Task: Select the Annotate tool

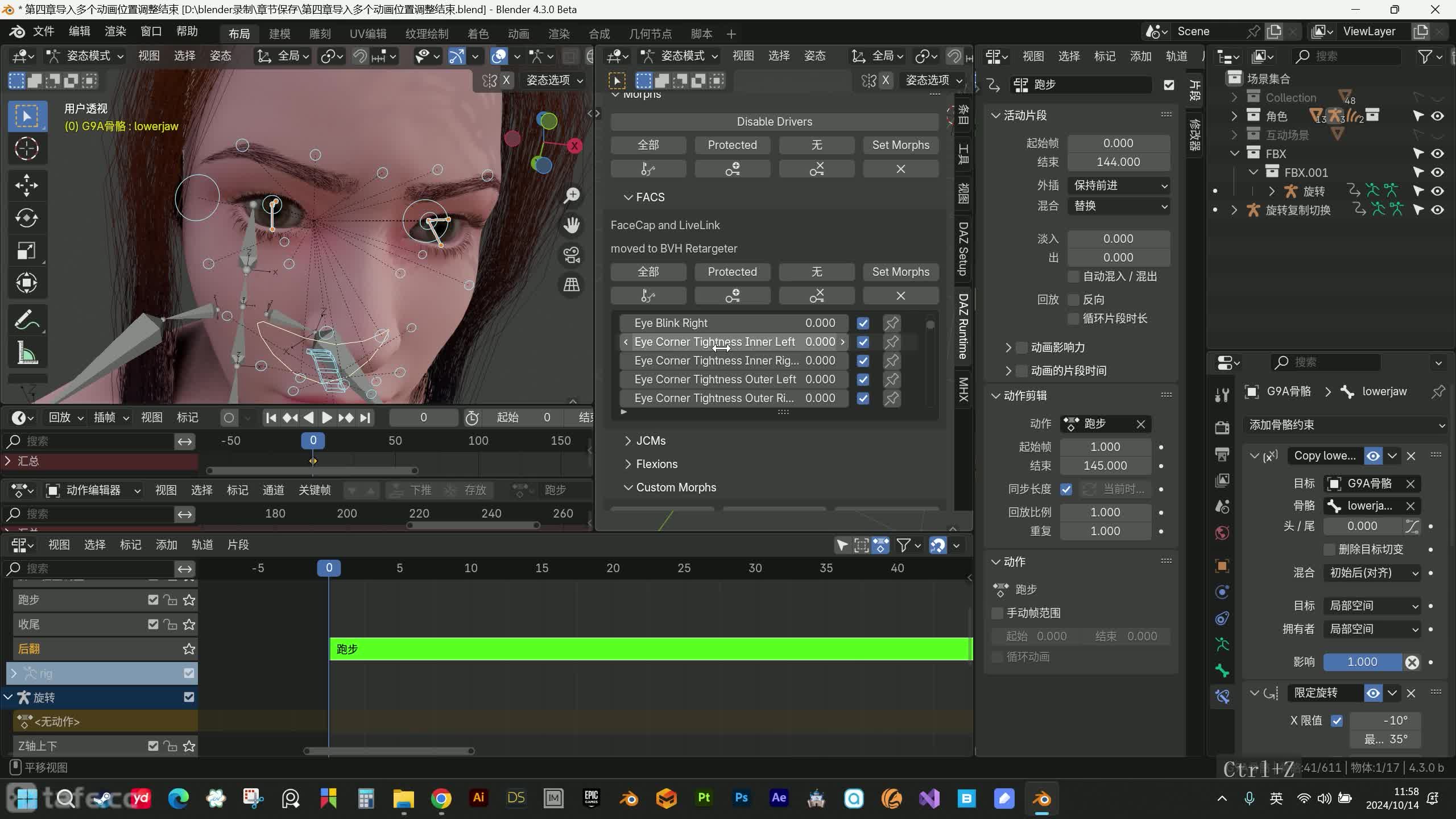Action: (x=26, y=320)
